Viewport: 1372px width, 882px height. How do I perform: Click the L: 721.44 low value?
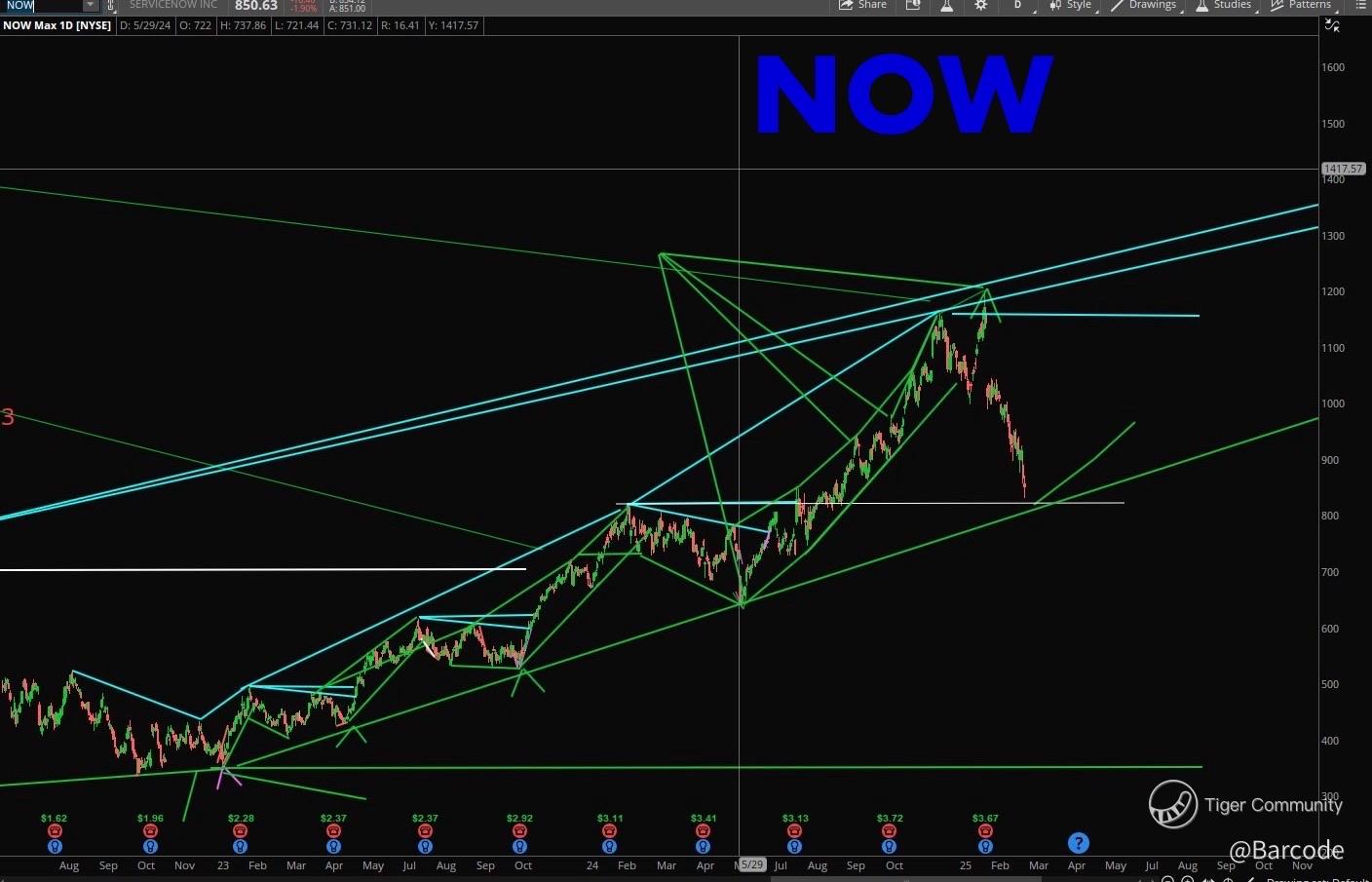click(x=297, y=25)
